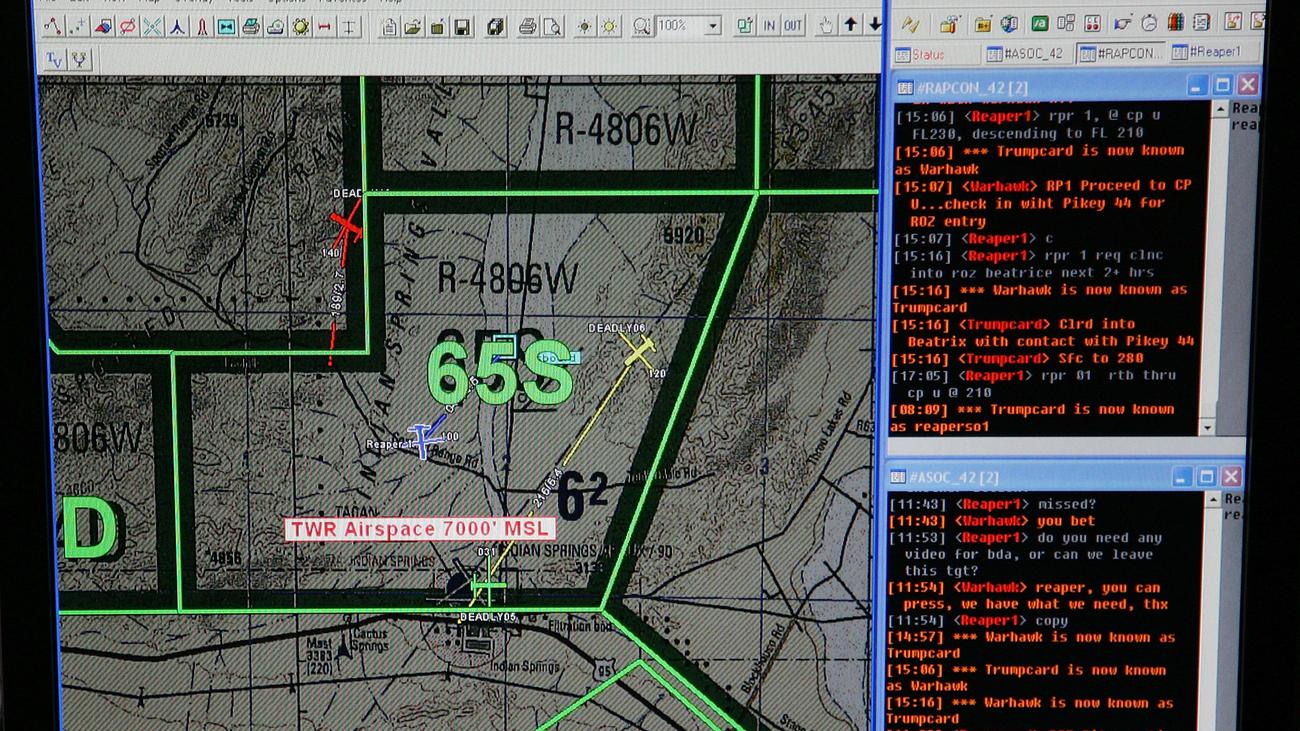Maximize the ASOC_42 chat window
Viewport: 1300px width, 731px height.
(1207, 477)
